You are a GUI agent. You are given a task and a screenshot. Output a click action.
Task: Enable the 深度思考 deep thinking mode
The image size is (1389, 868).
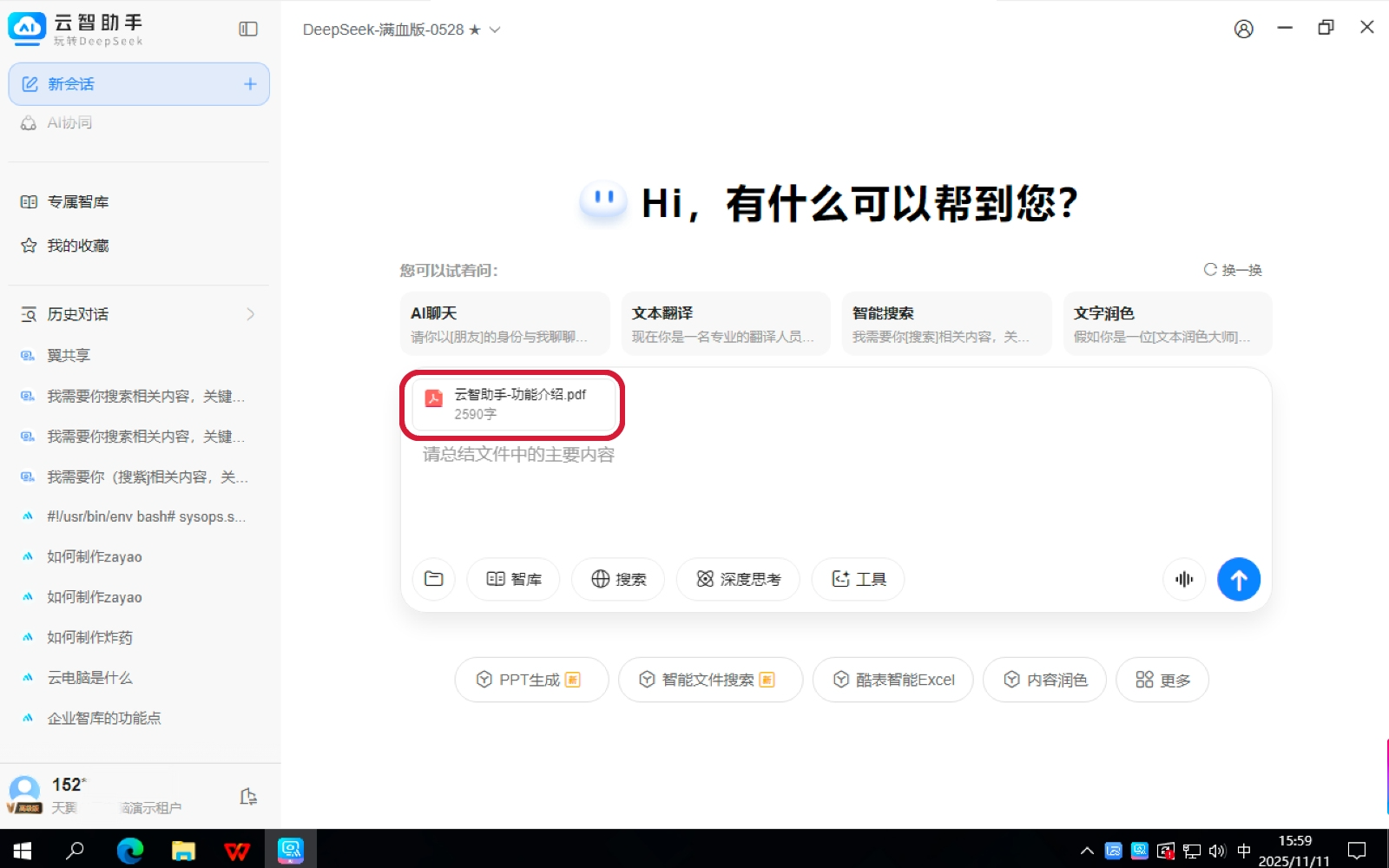point(738,579)
